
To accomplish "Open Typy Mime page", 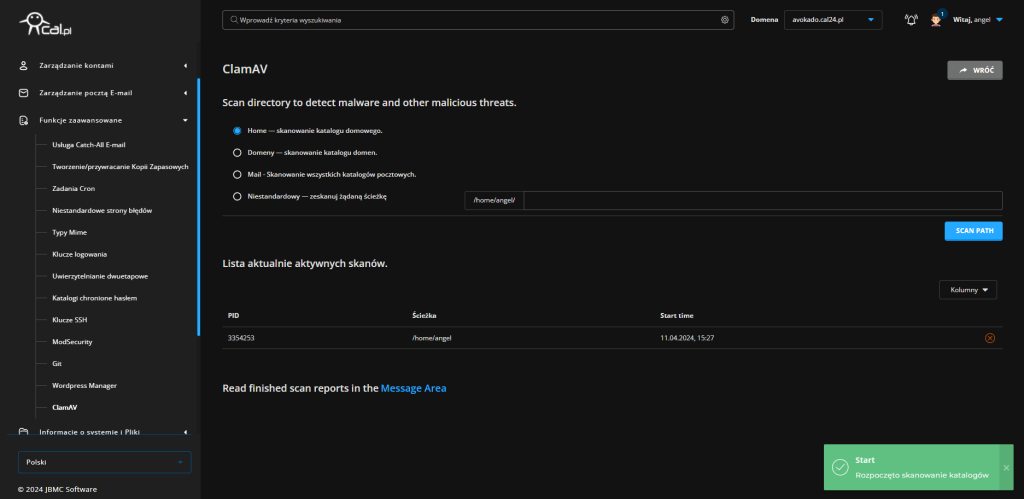I will click(x=69, y=232).
